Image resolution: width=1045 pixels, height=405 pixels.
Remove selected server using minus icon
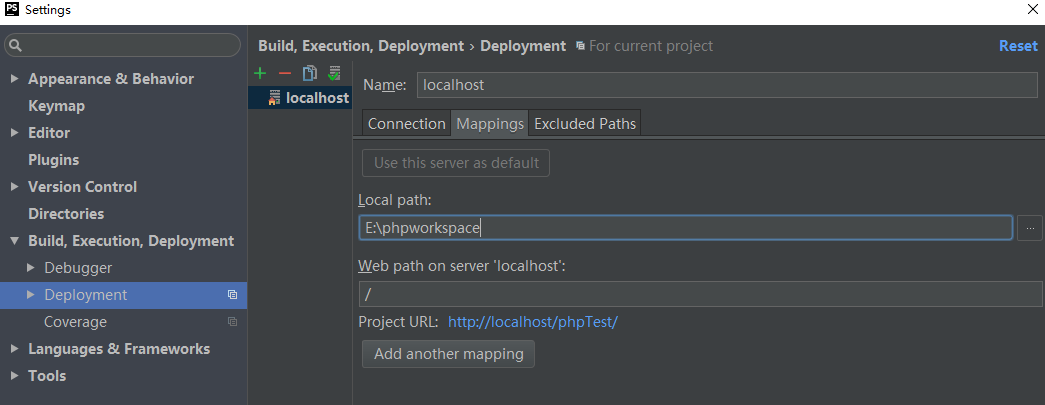coord(285,73)
